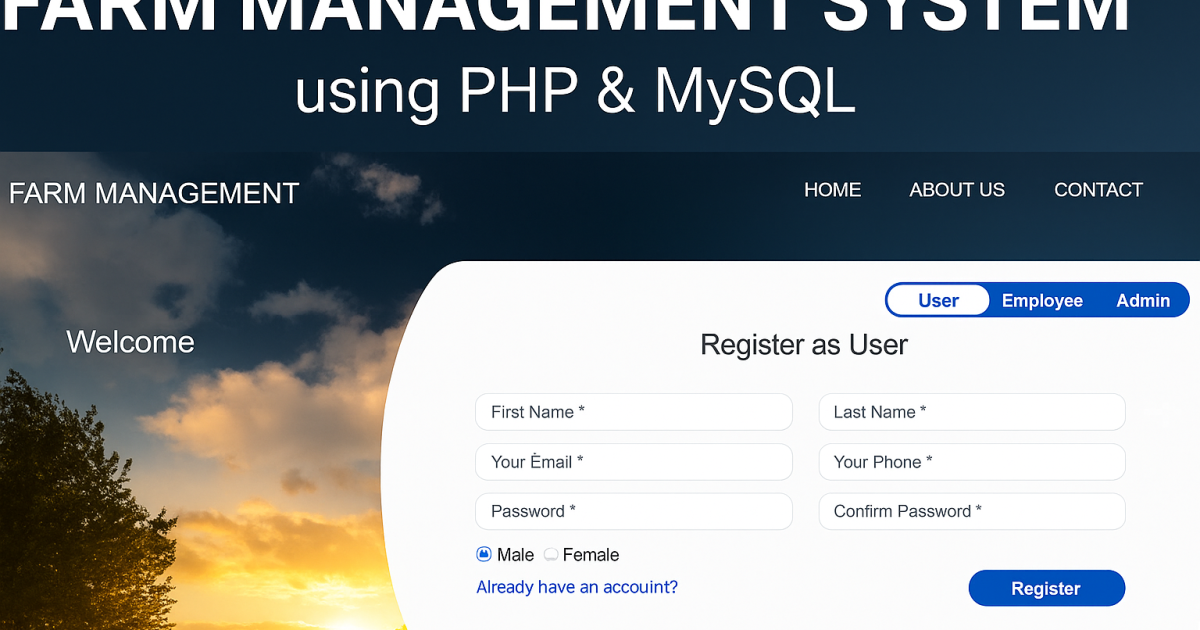Switch to the Admin registration tab
The width and height of the screenshot is (1200, 630).
click(x=1143, y=300)
